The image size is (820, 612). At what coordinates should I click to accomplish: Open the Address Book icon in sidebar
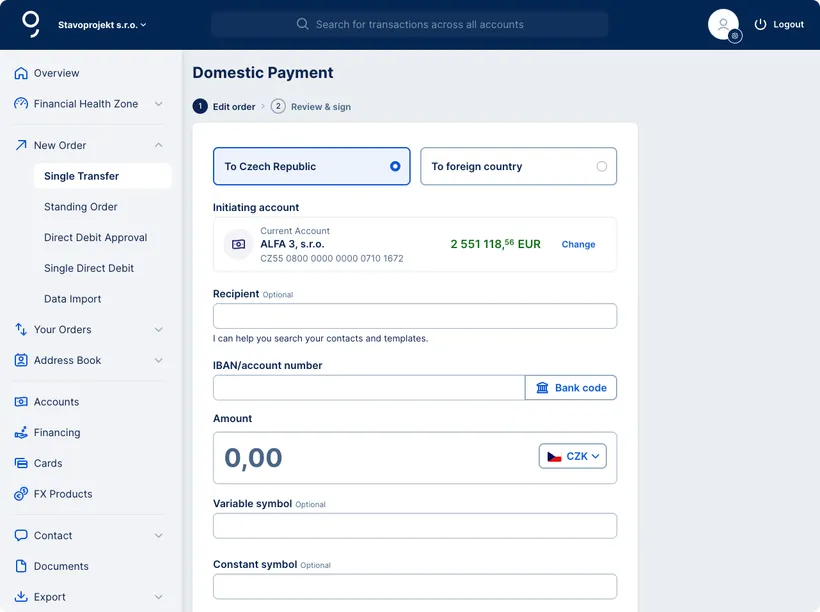click(20, 360)
